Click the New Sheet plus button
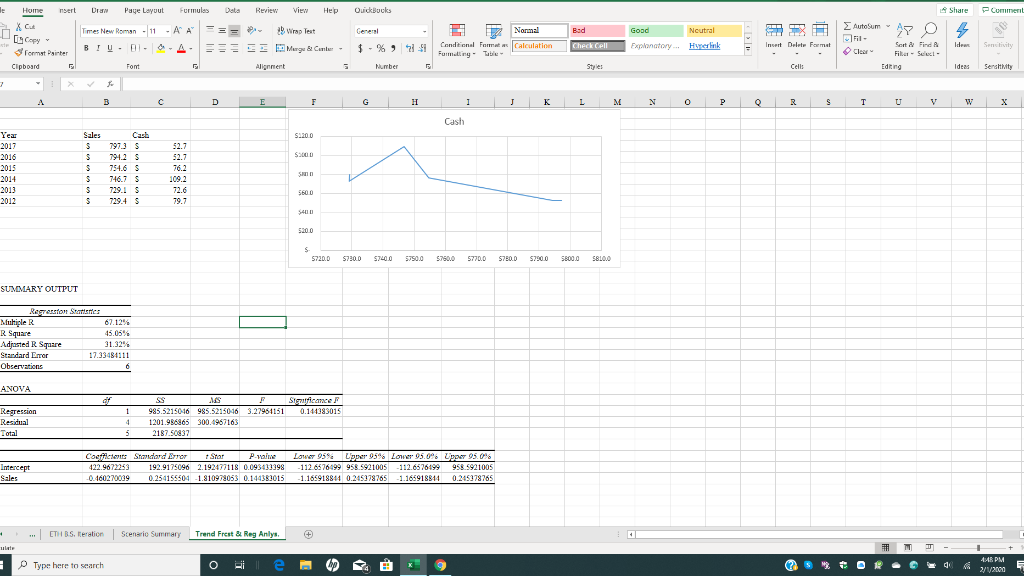 308,534
